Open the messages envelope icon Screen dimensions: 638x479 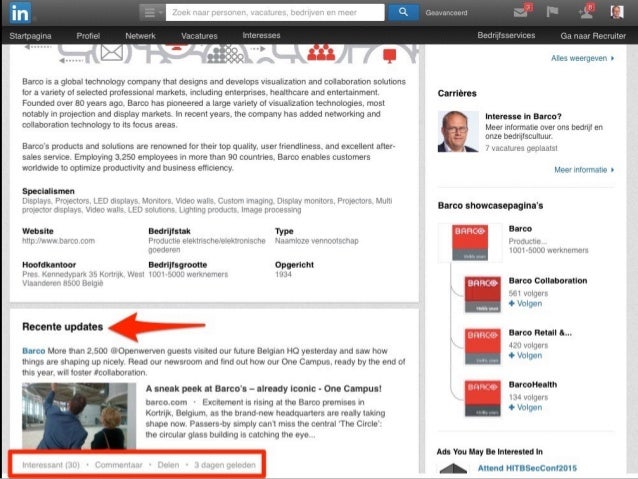click(522, 11)
